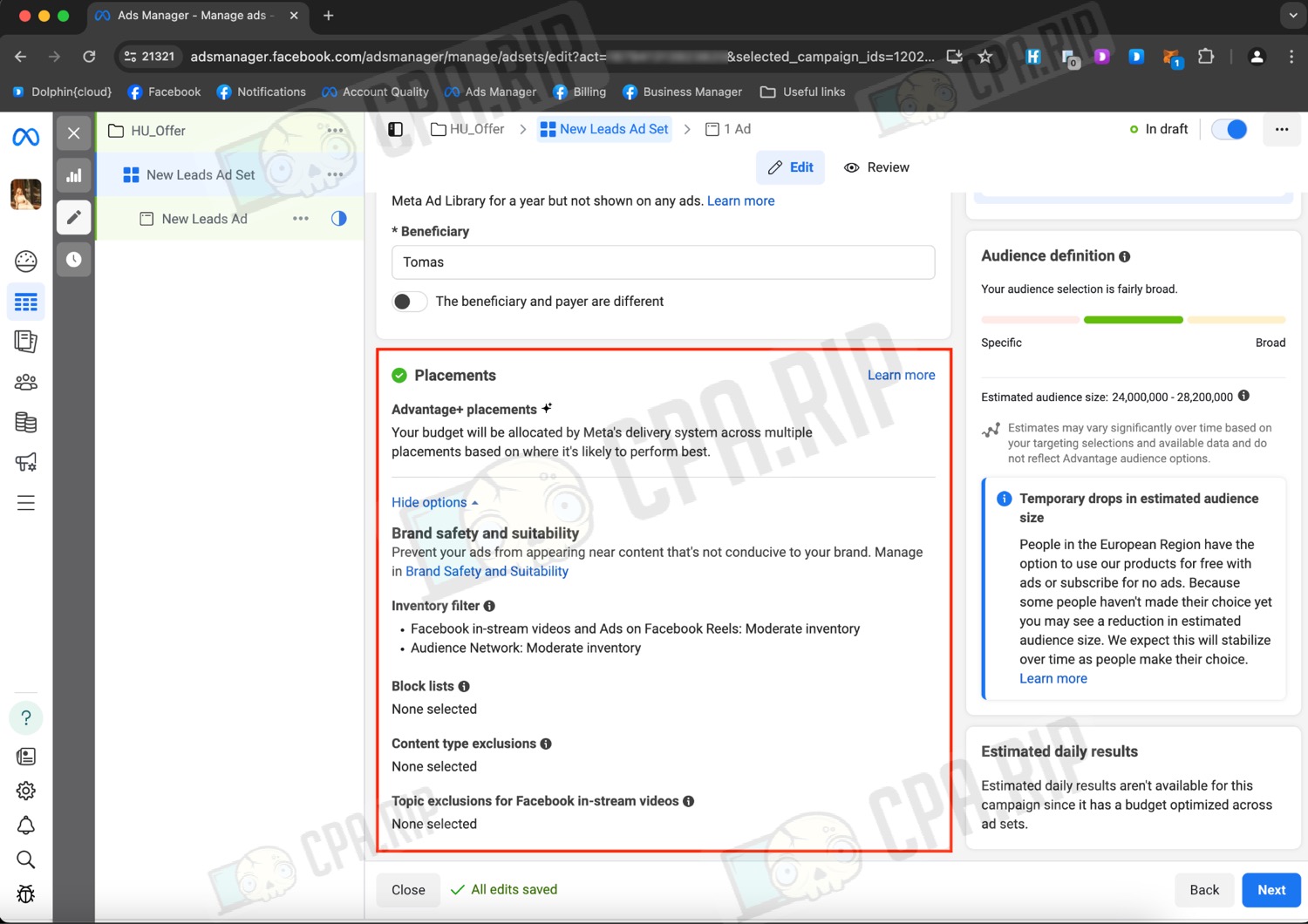
Task: Click Estimated audience size info icon
Action: point(1244,396)
